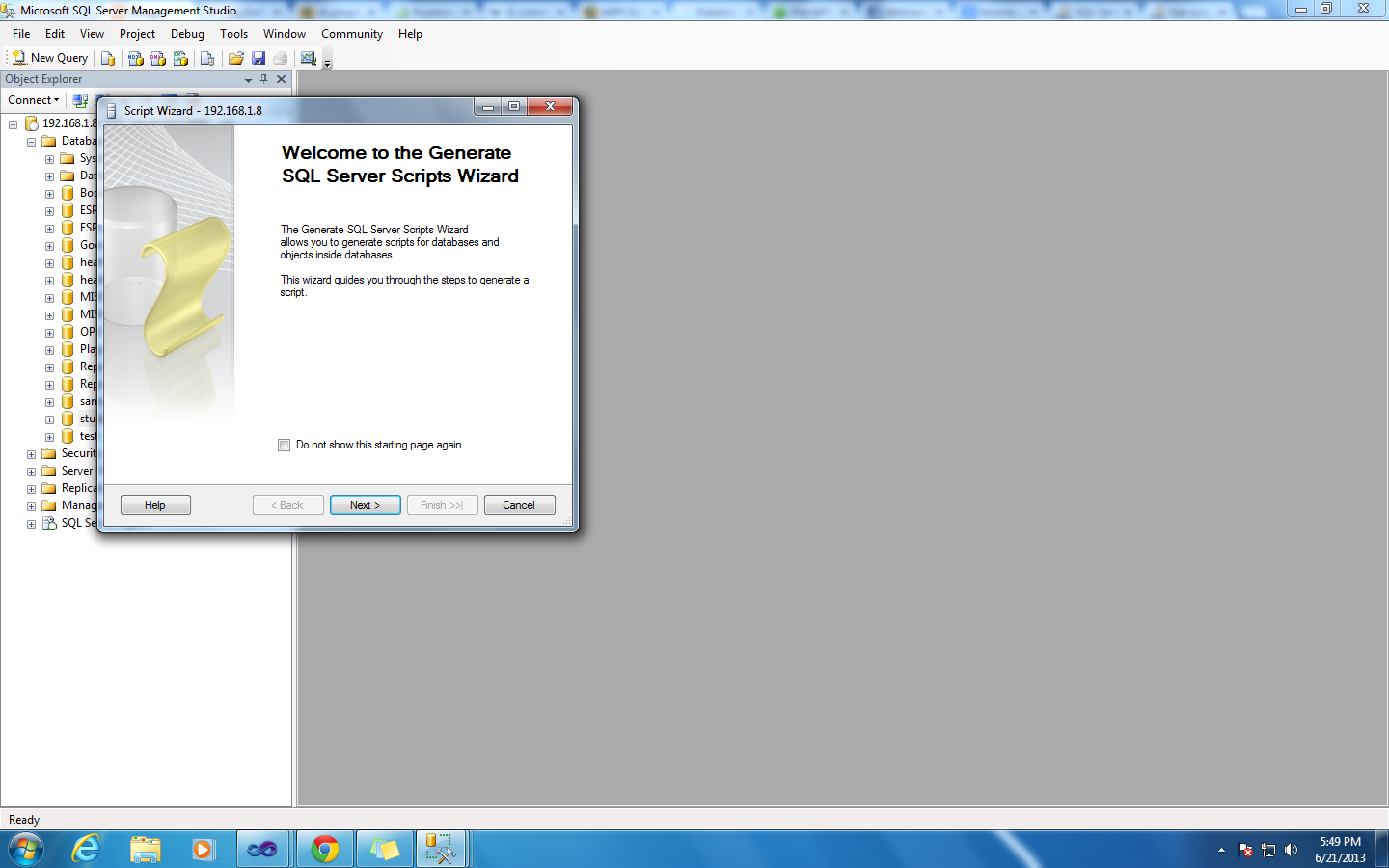Open the volume speaker tray icon

[1292, 850]
